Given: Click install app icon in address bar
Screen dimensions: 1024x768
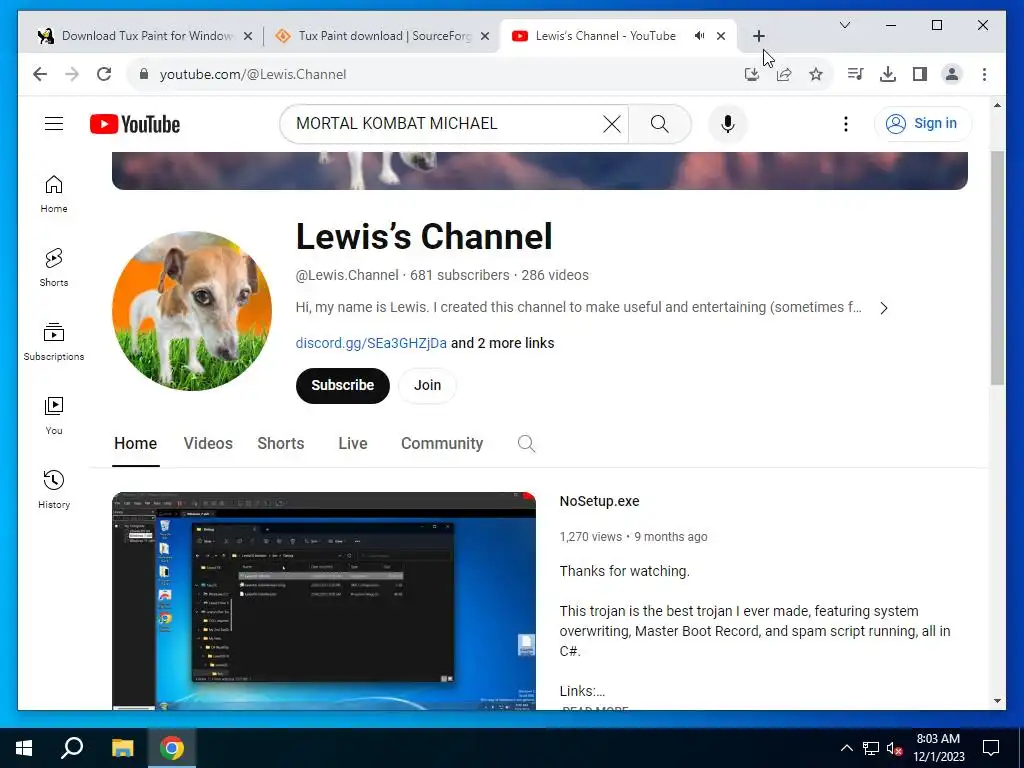Looking at the screenshot, I should tap(752, 74).
